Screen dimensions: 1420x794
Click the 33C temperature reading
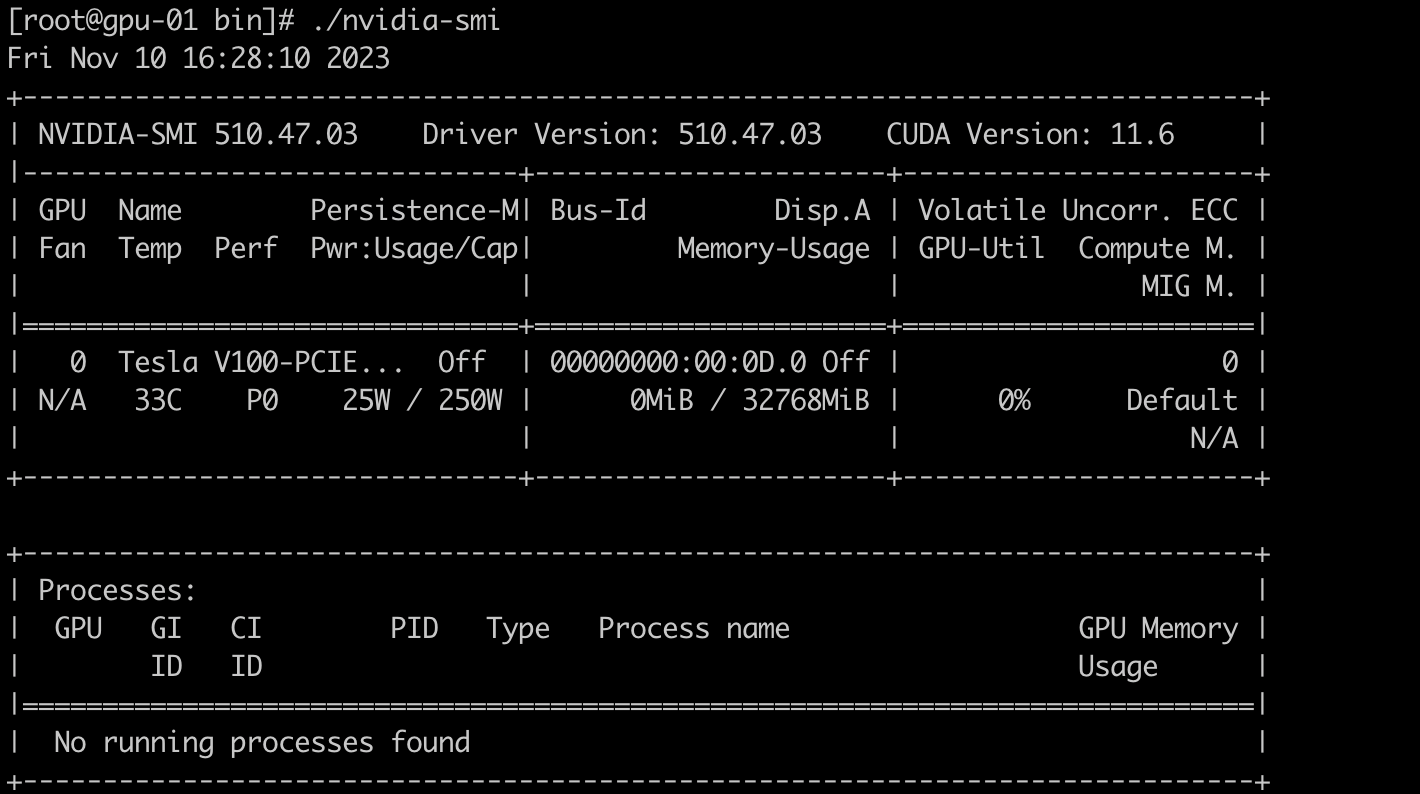click(158, 400)
